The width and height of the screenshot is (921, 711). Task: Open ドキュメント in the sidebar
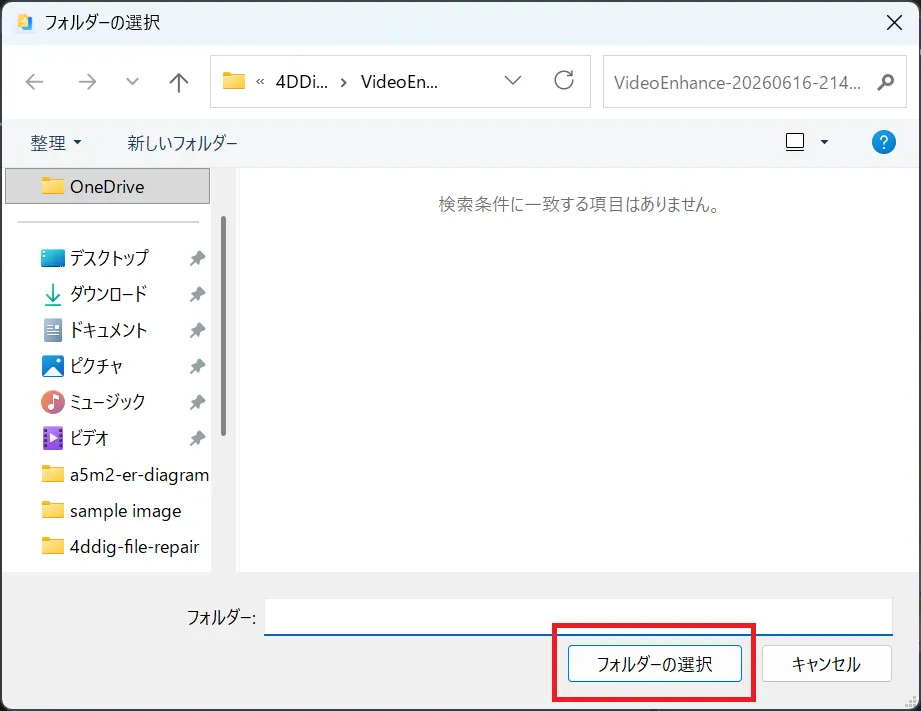point(108,330)
